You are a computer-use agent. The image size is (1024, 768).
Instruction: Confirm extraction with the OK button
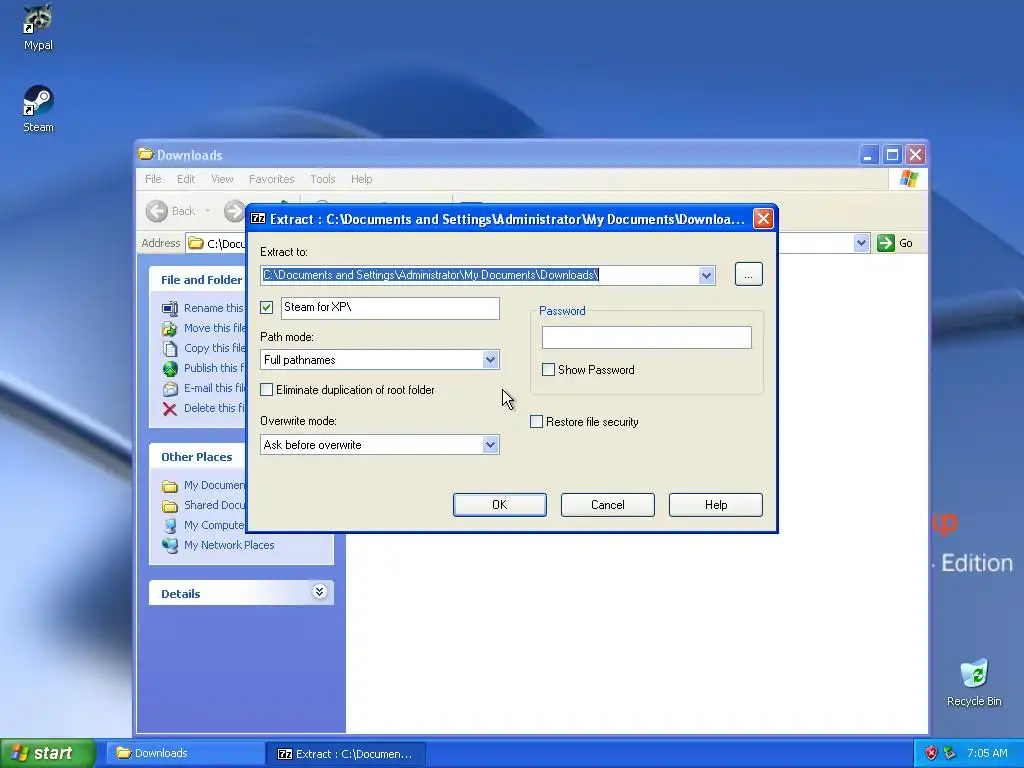tap(500, 505)
